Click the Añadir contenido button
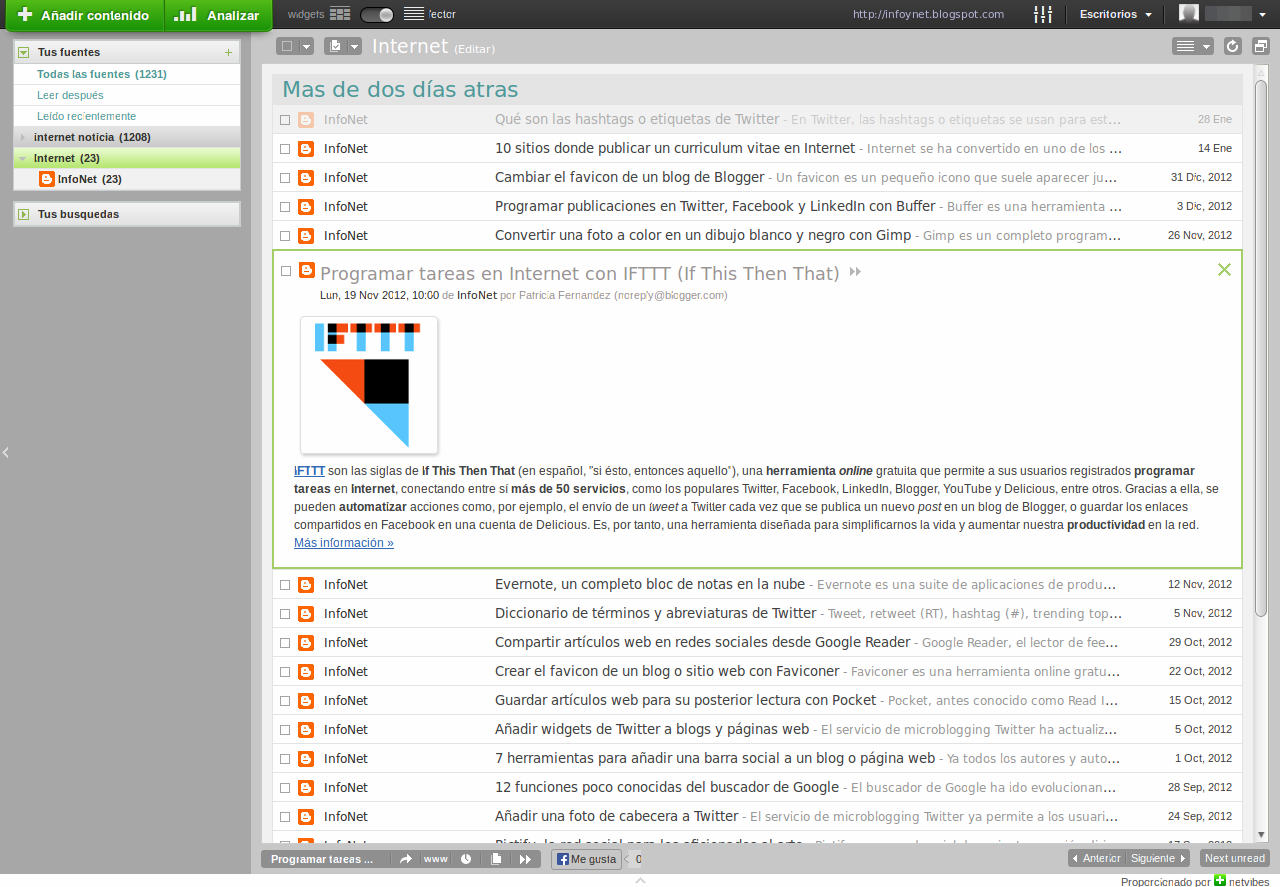 point(84,16)
